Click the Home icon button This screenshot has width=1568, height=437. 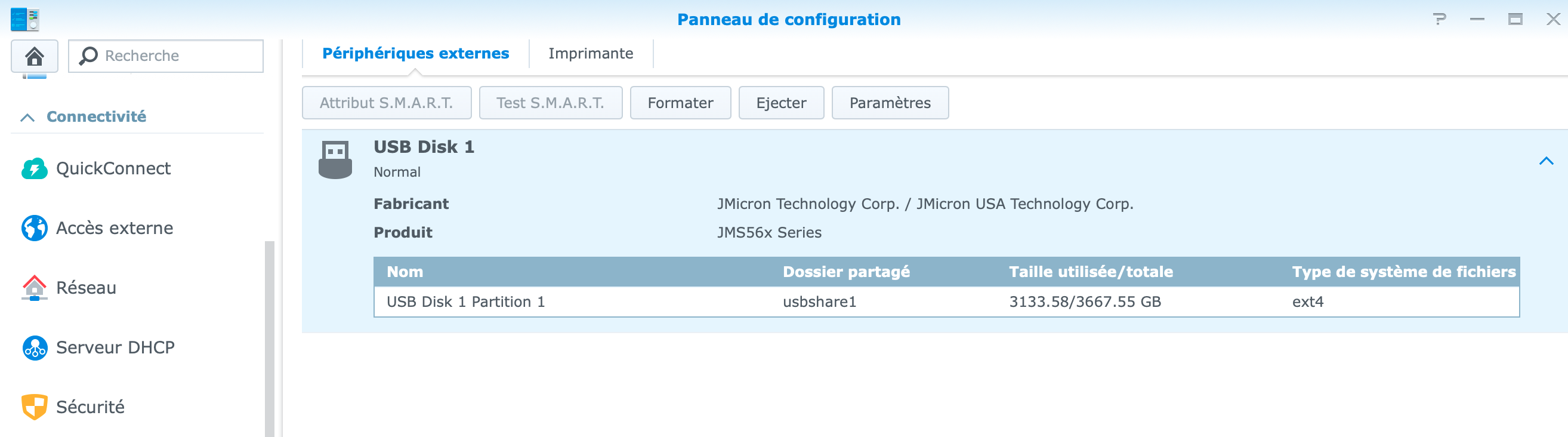pyautogui.click(x=35, y=56)
